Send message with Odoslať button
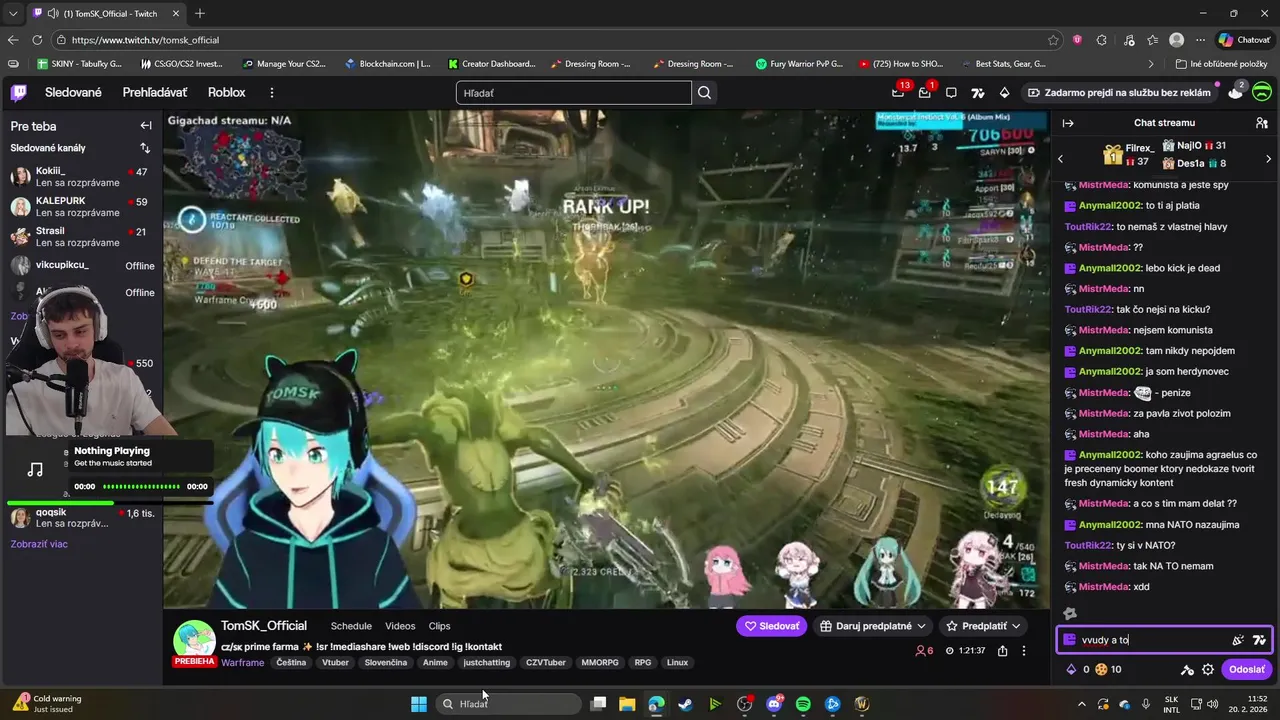The height and width of the screenshot is (720, 1280). 1247,670
